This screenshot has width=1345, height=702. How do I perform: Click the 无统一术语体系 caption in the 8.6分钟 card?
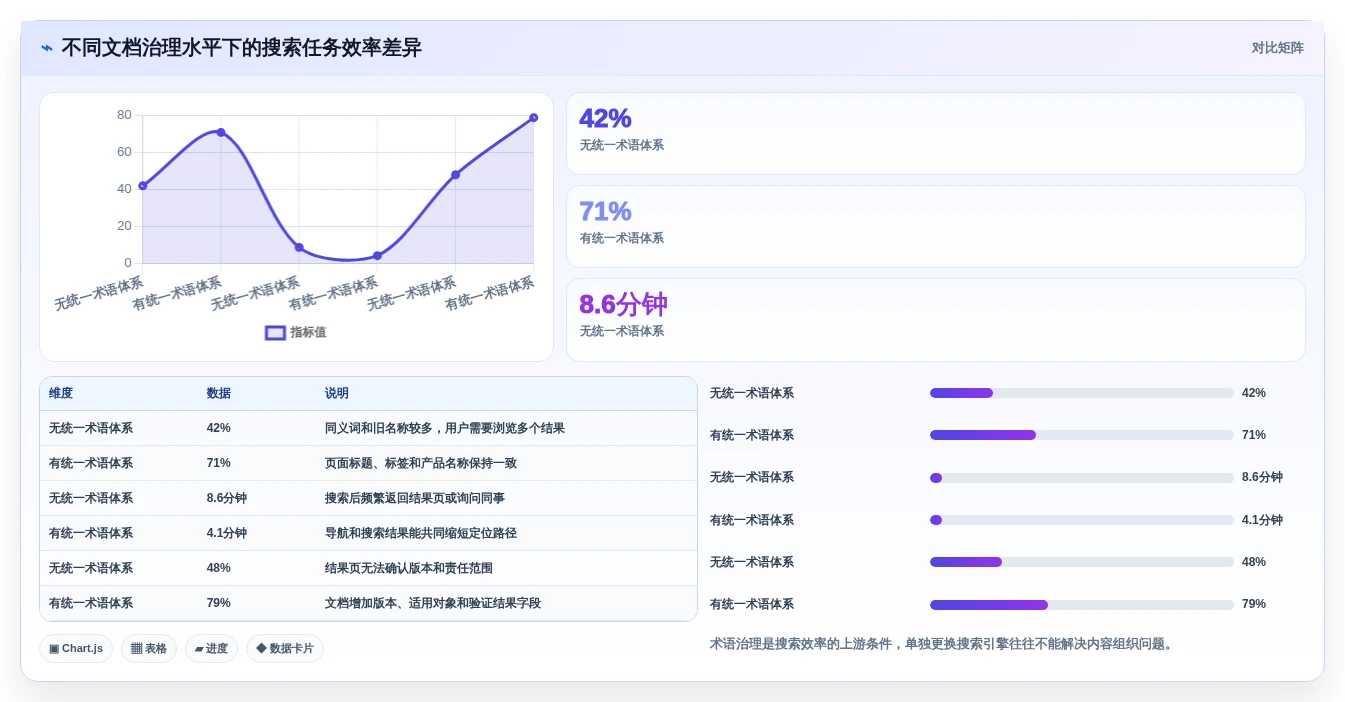pos(622,331)
